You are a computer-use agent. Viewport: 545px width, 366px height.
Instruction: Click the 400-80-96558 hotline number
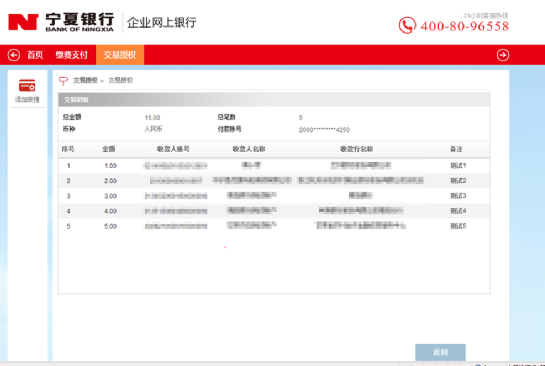[x=465, y=26]
